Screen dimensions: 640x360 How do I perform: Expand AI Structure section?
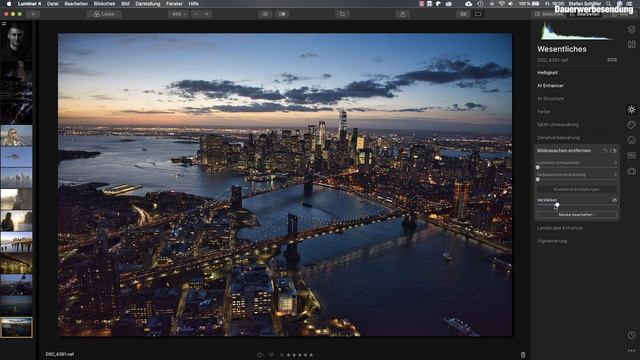[x=550, y=99]
